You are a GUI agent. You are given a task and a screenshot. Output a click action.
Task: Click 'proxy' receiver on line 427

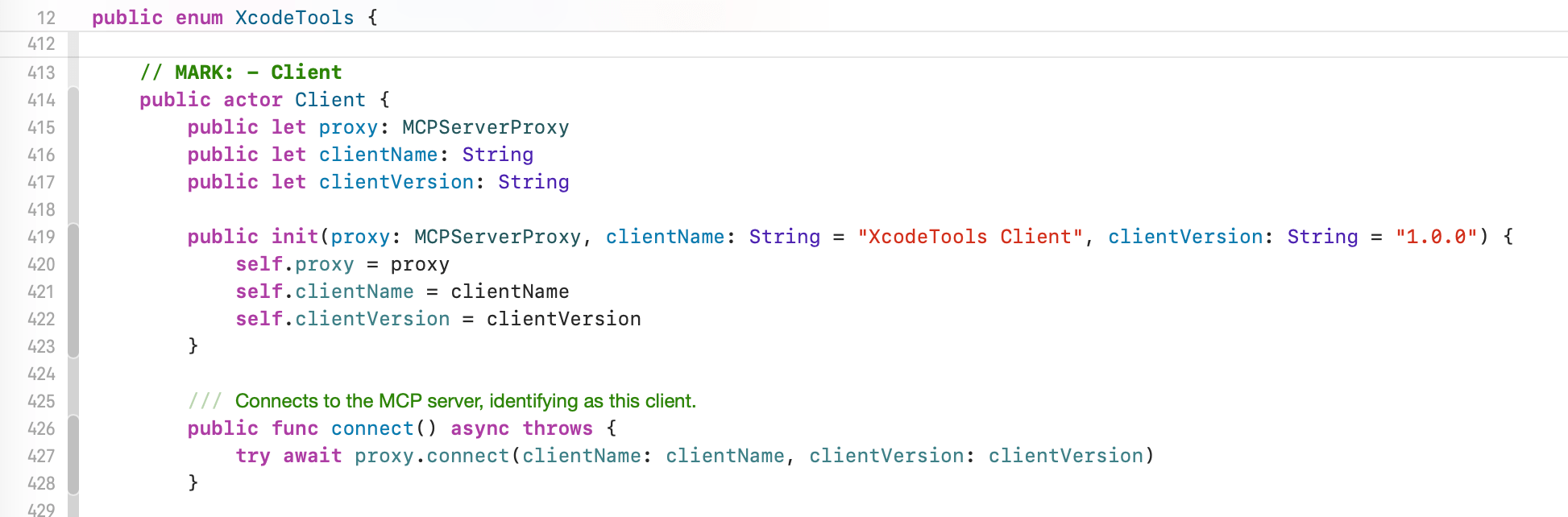point(384,455)
